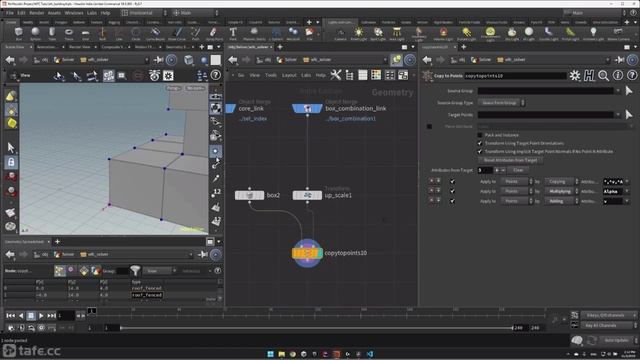Open the Render menu

[x=37, y=13]
